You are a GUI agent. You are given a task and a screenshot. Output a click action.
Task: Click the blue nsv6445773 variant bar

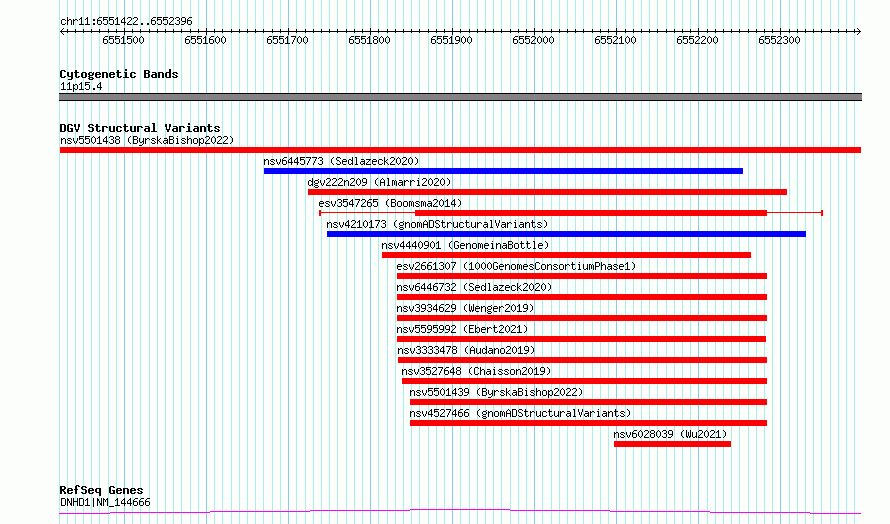pos(503,171)
